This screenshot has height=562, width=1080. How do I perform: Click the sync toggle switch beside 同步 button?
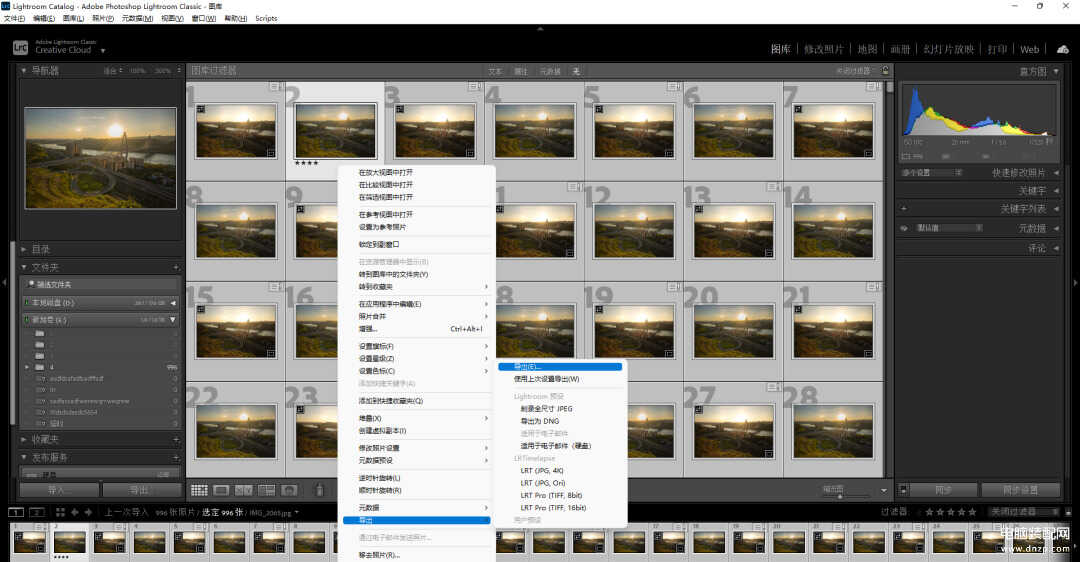pyautogui.click(x=903, y=490)
